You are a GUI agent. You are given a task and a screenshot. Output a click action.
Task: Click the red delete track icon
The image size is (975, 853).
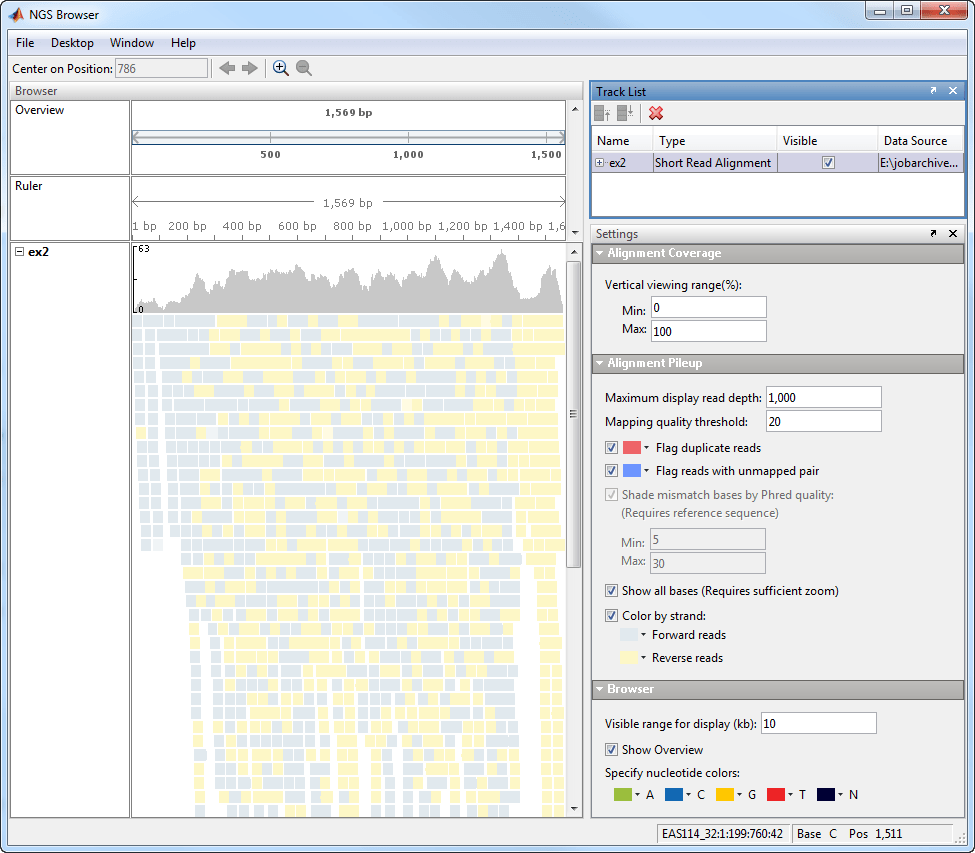655,113
